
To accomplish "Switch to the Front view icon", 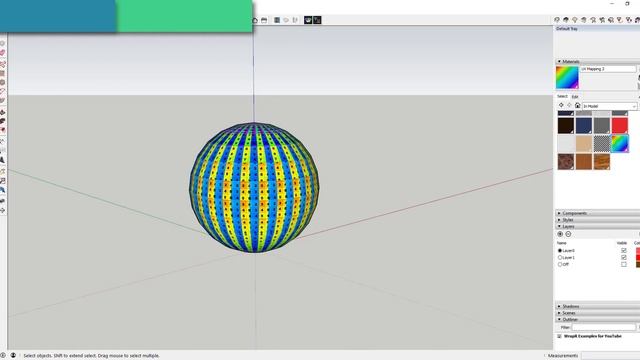I will [277, 20].
